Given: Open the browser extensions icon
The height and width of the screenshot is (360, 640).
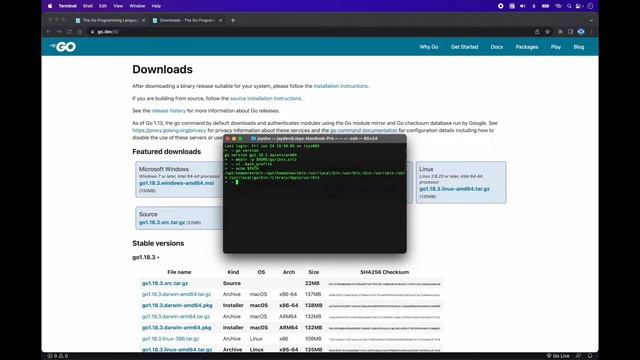Looking at the screenshot, I should tap(560, 31).
